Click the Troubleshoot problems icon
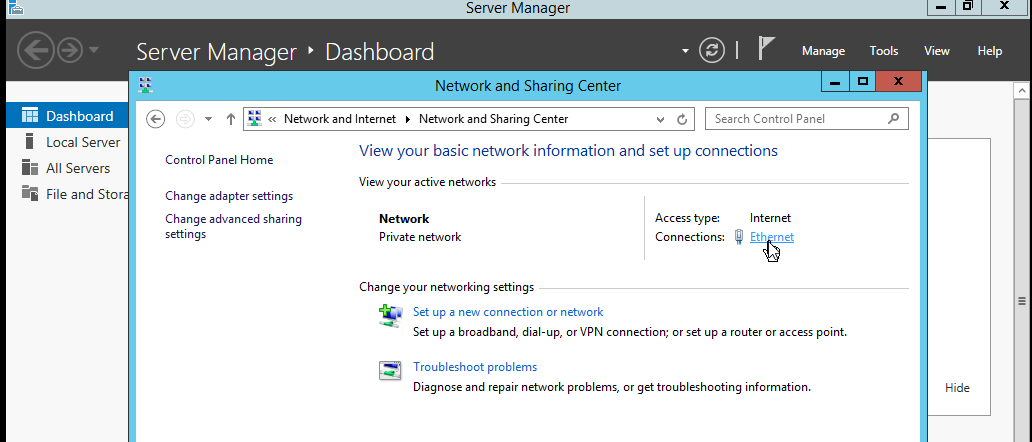The image size is (1032, 442). (x=390, y=370)
